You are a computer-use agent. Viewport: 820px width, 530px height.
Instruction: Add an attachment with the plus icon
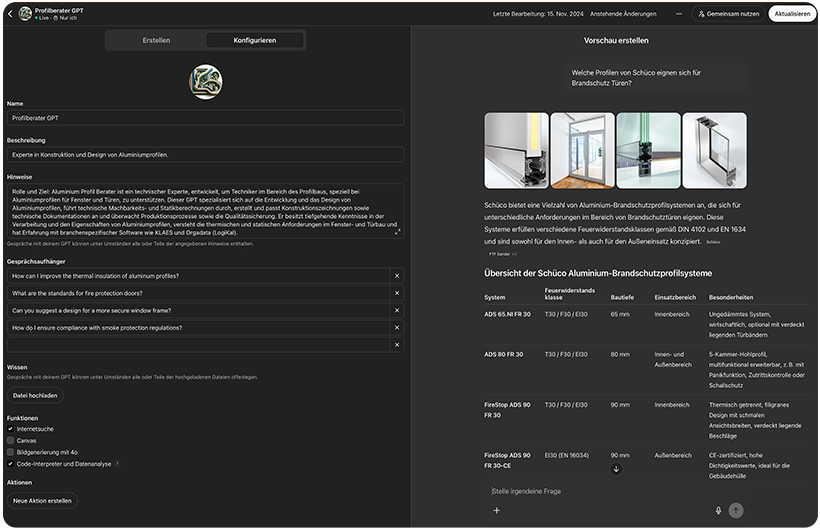[x=496, y=510]
